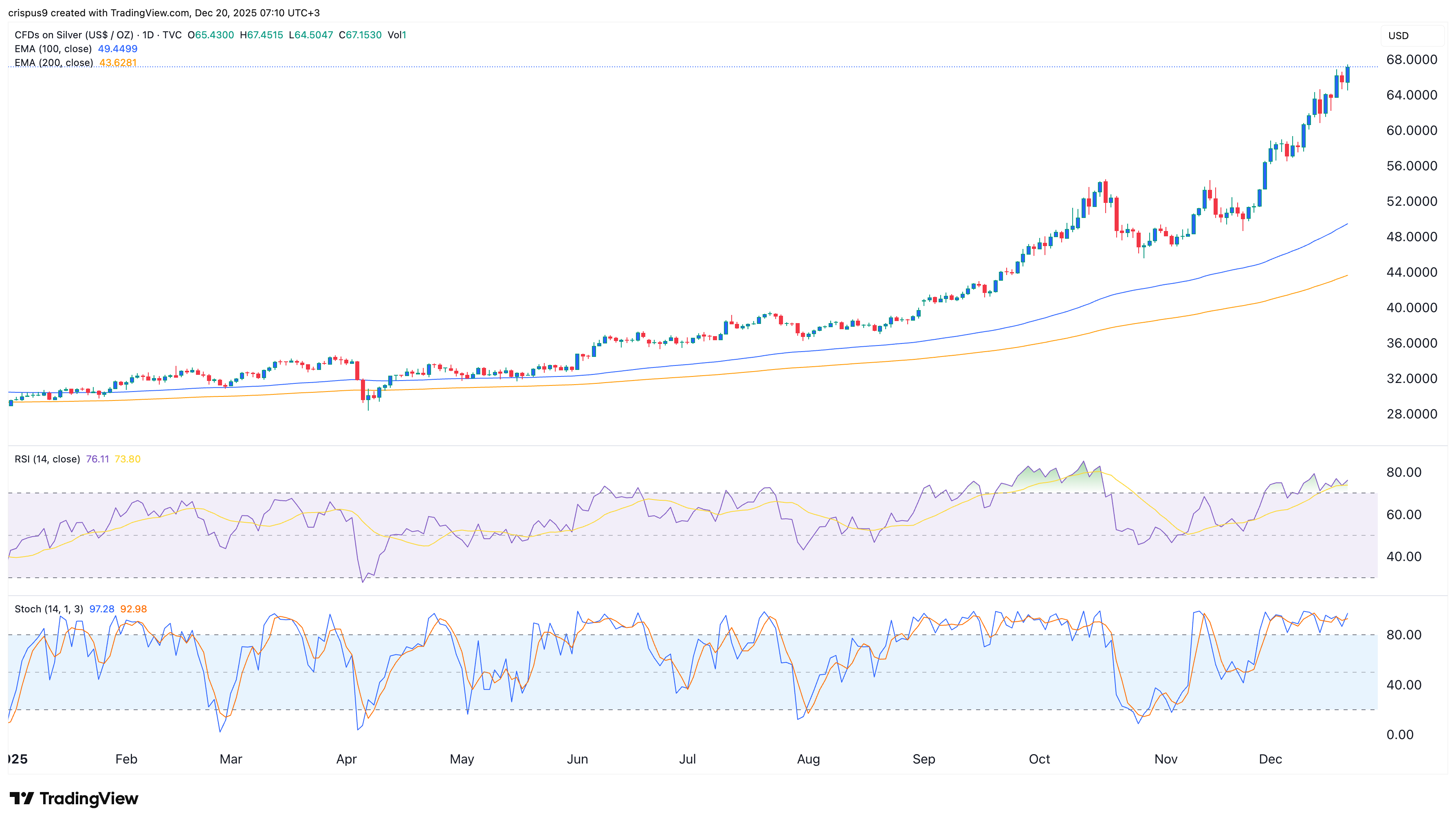Click Dec on the time axis
This screenshot has height=823, width=1456.
(x=1271, y=759)
